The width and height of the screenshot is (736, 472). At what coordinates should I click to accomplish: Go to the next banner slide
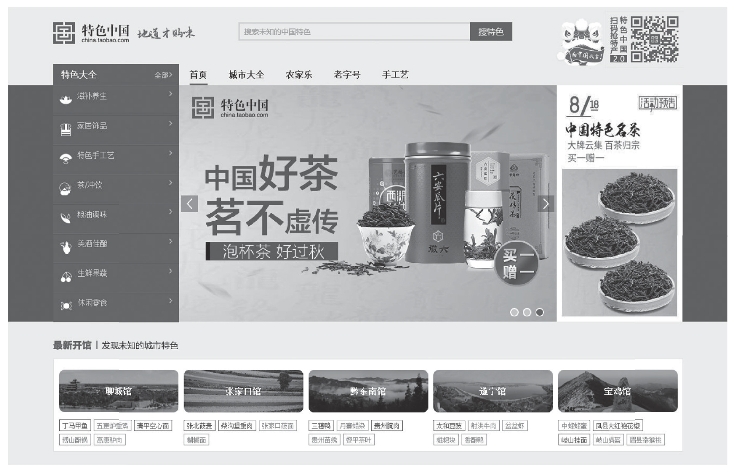pos(545,204)
